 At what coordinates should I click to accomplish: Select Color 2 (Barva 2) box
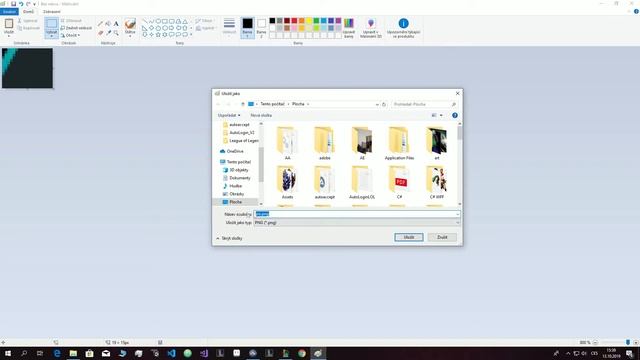click(262, 27)
